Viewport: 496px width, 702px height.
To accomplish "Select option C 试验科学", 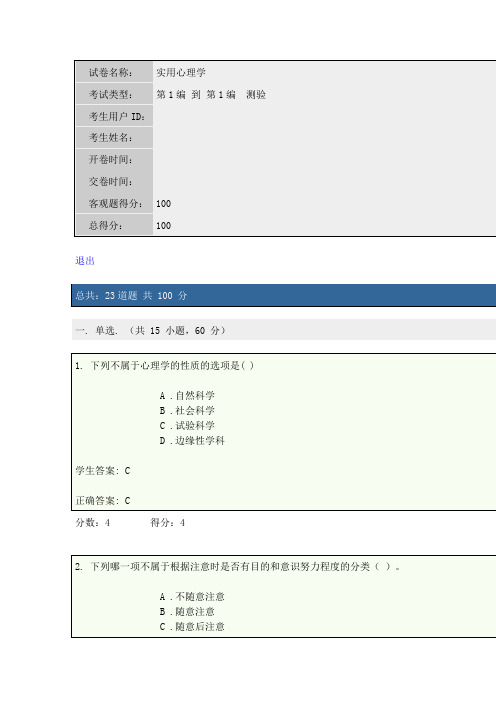I will (x=187, y=426).
